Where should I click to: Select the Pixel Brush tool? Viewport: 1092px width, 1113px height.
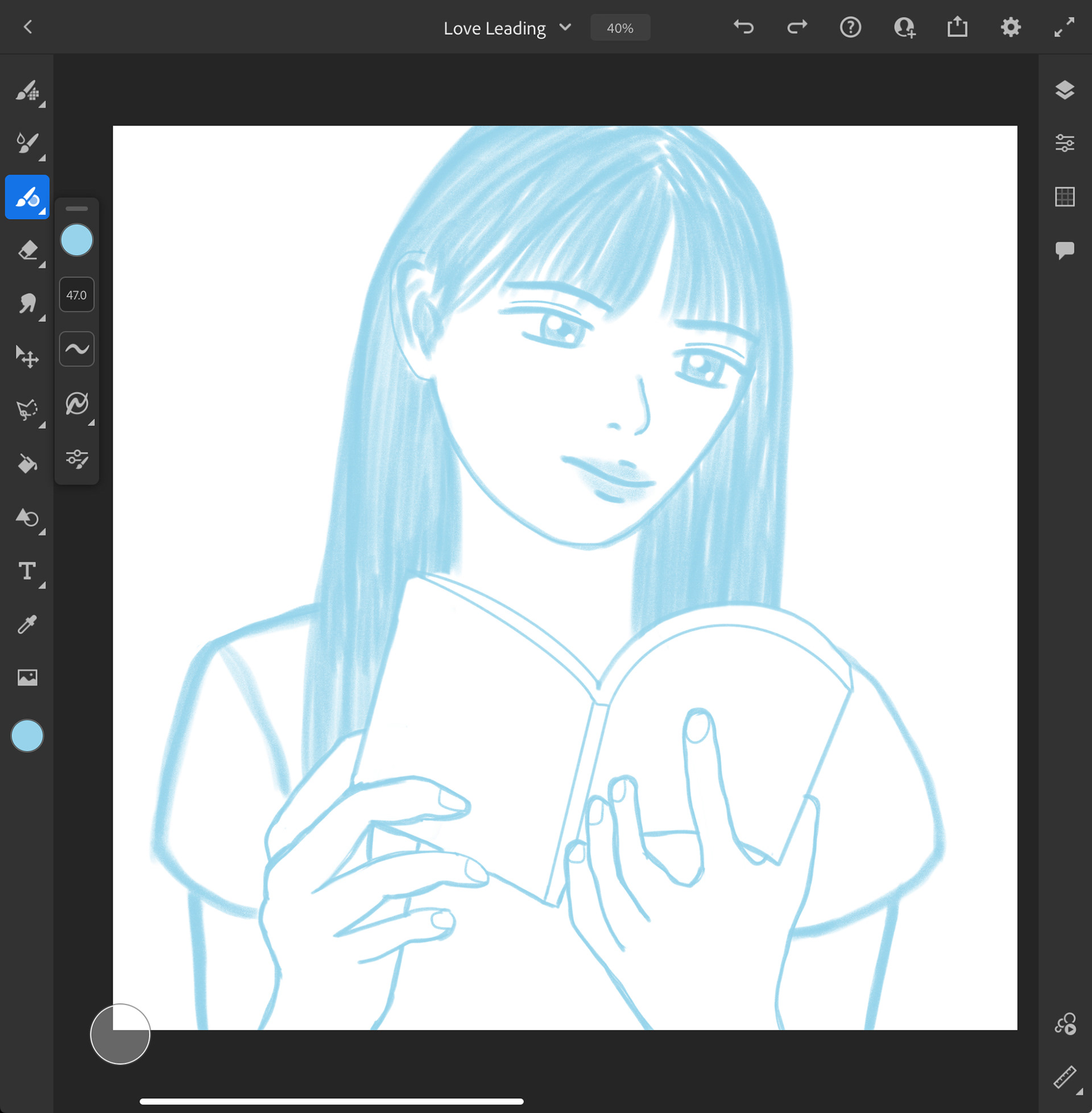[27, 90]
